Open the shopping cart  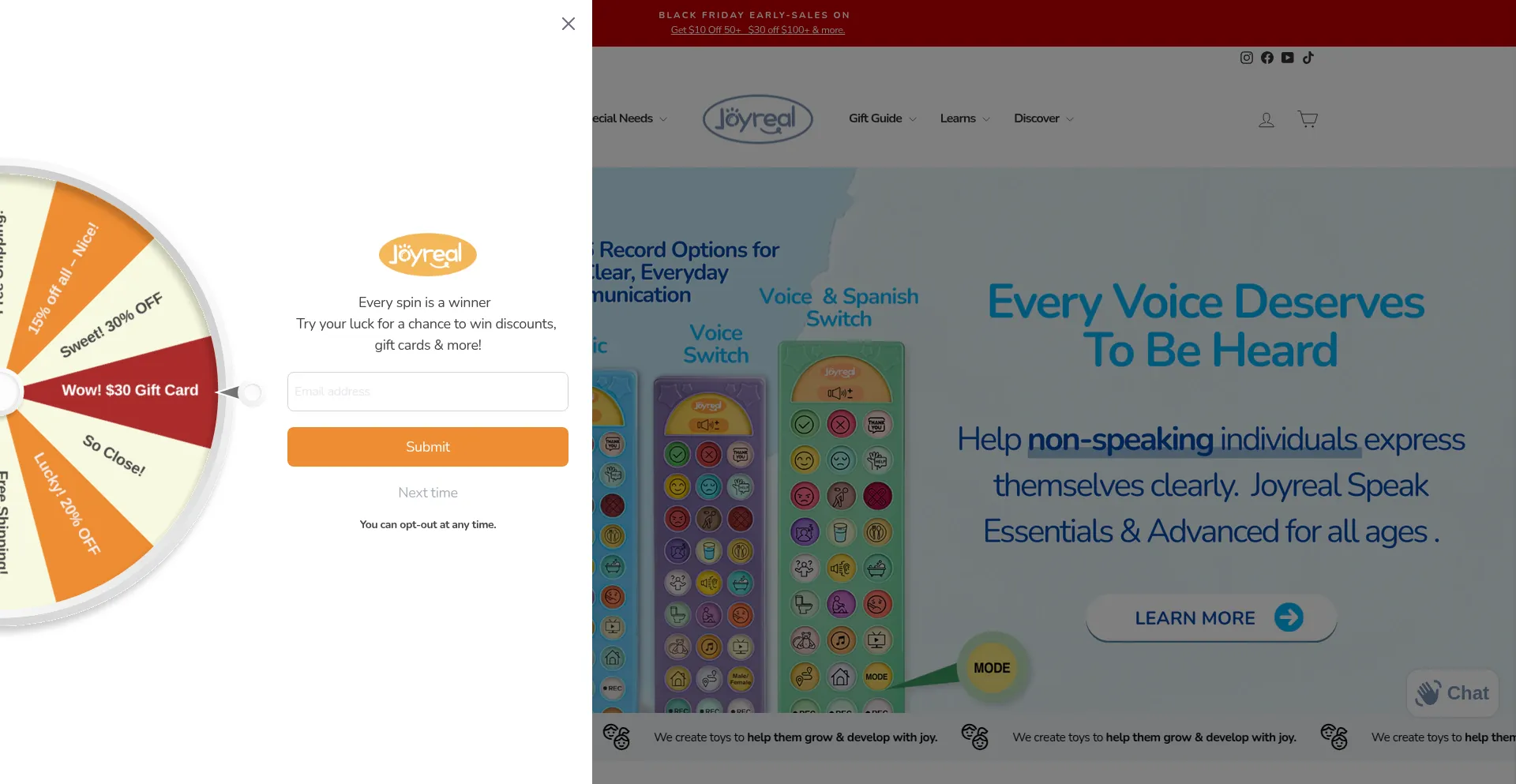[1308, 119]
